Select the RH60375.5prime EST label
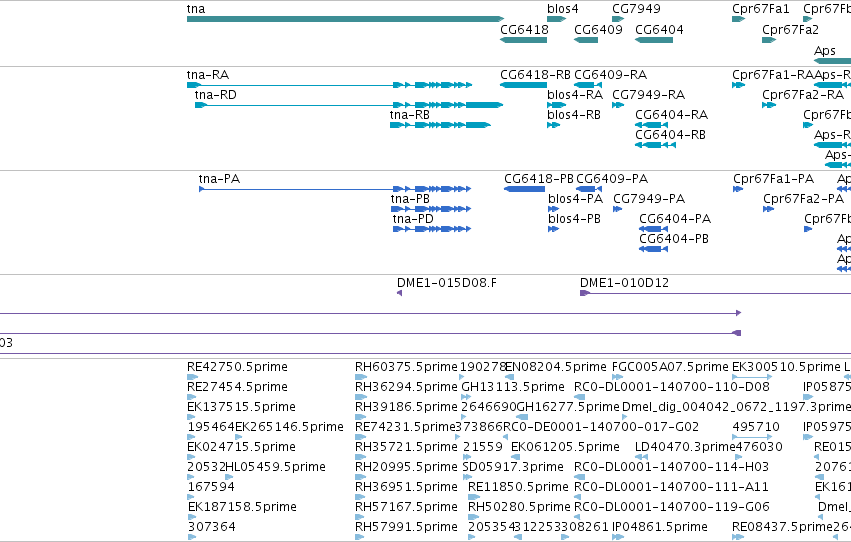This screenshot has height=542, width=851. (406, 367)
